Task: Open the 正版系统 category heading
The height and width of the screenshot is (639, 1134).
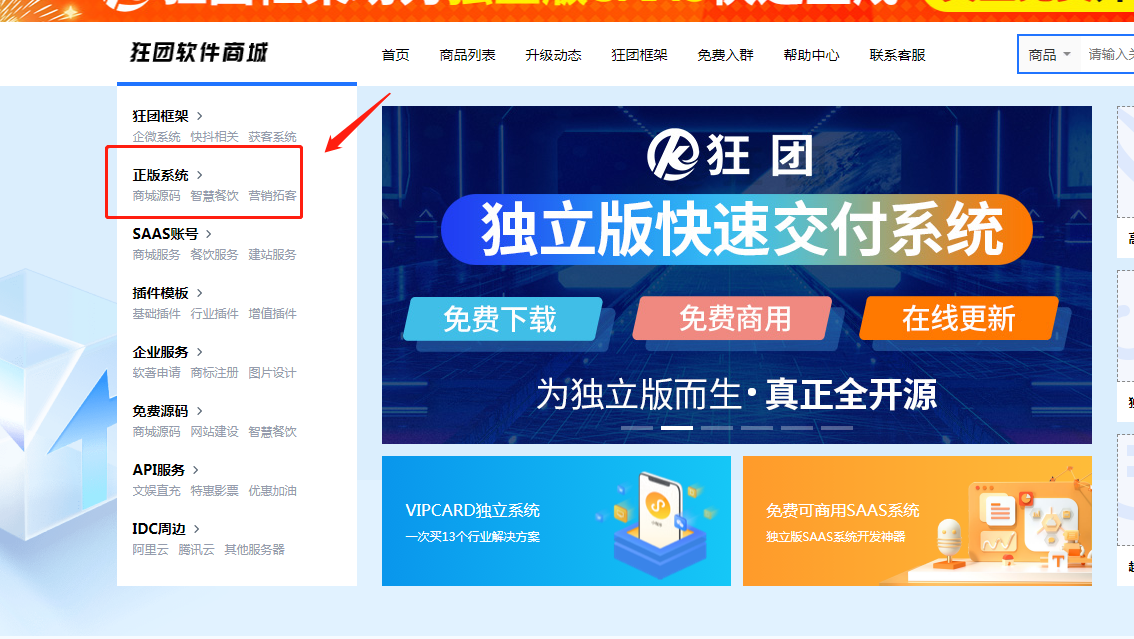Action: click(161, 175)
